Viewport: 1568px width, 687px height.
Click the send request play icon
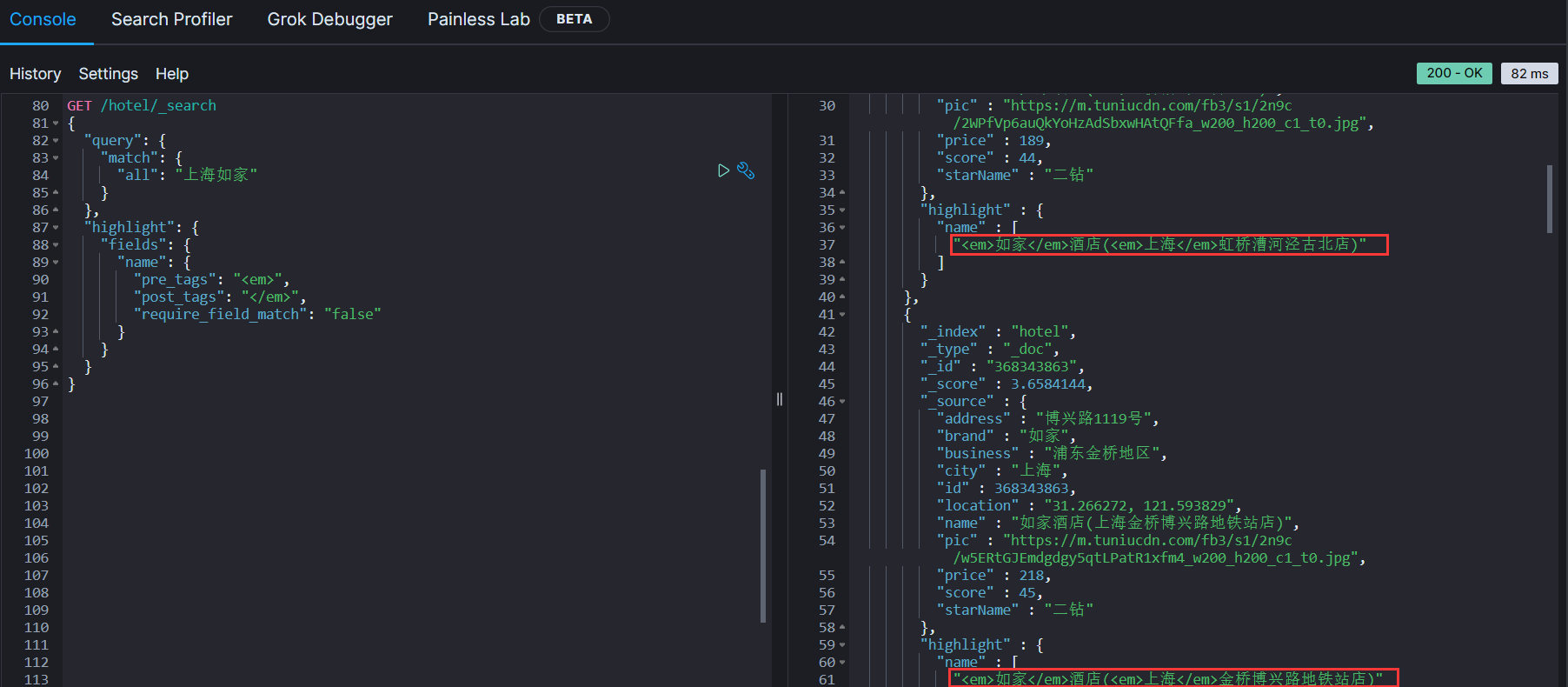[x=723, y=170]
